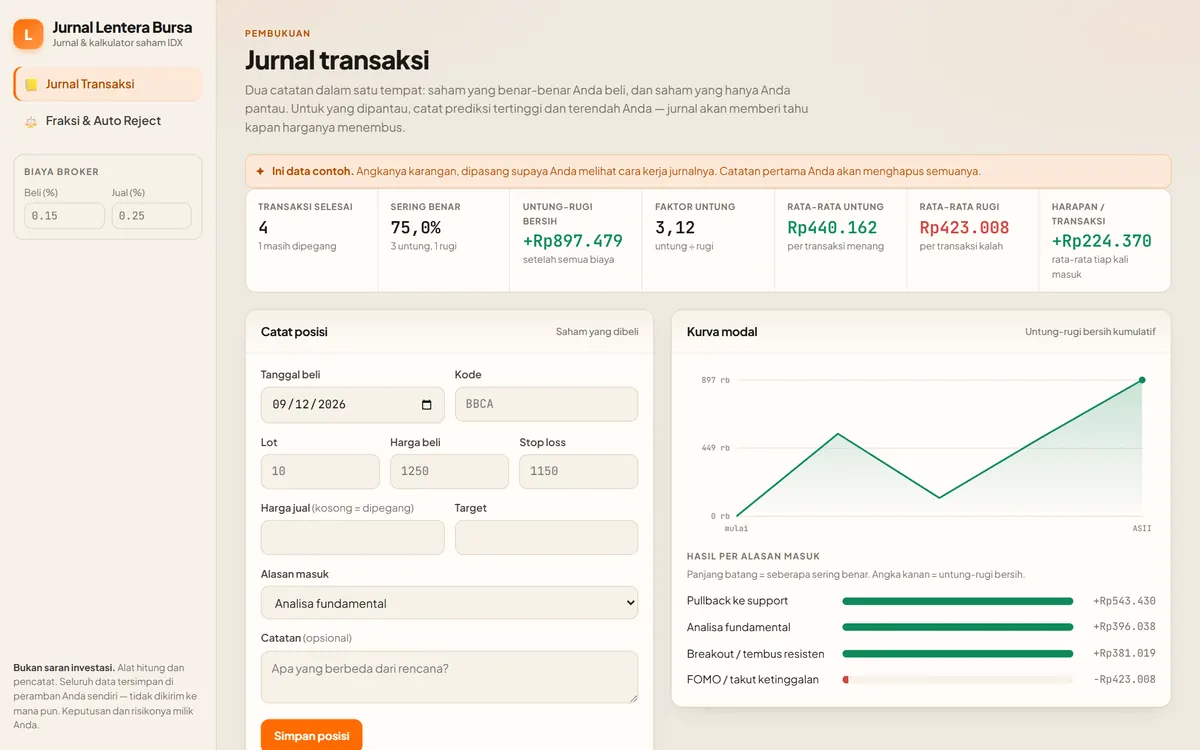The height and width of the screenshot is (750, 1200).
Task: Click the FOMO / takut ketinggalan label
Action: [753, 680]
